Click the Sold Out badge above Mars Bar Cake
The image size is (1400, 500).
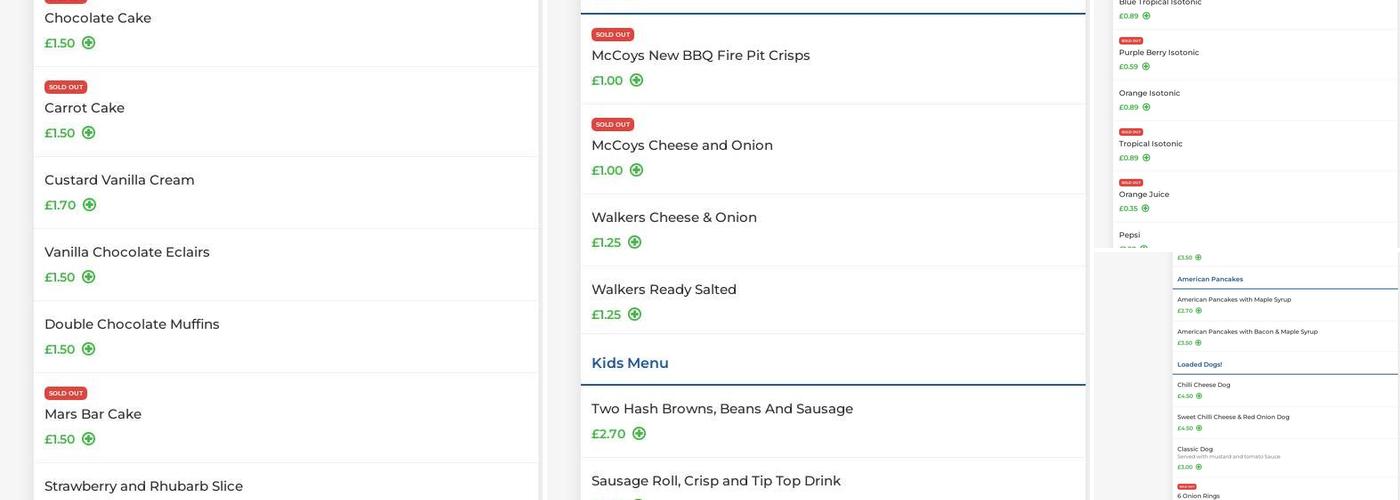pos(66,393)
